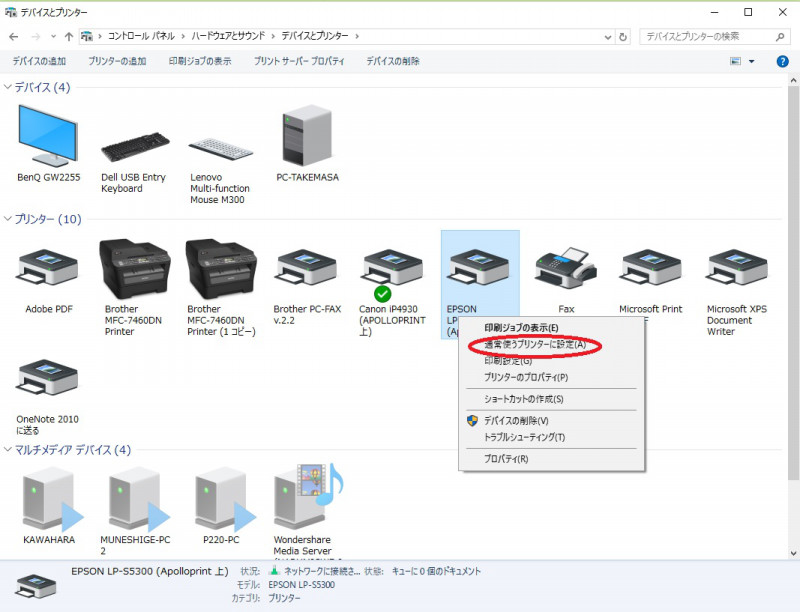Select the BenQ GW2255 monitor icon
Image resolution: width=800 pixels, height=612 pixels.
click(48, 135)
